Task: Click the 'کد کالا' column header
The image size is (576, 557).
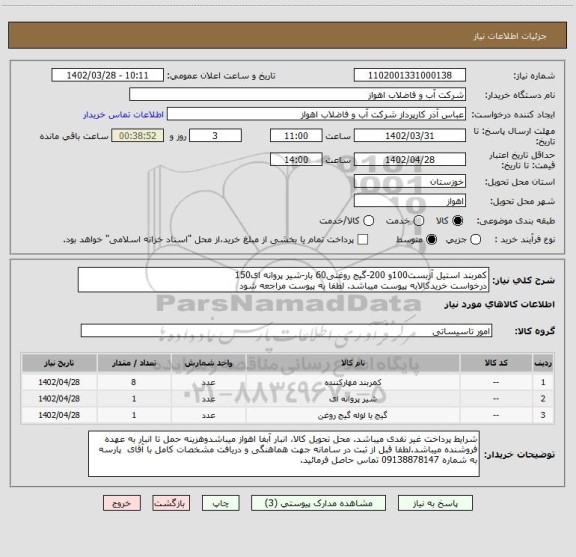Action: pyautogui.click(x=496, y=363)
